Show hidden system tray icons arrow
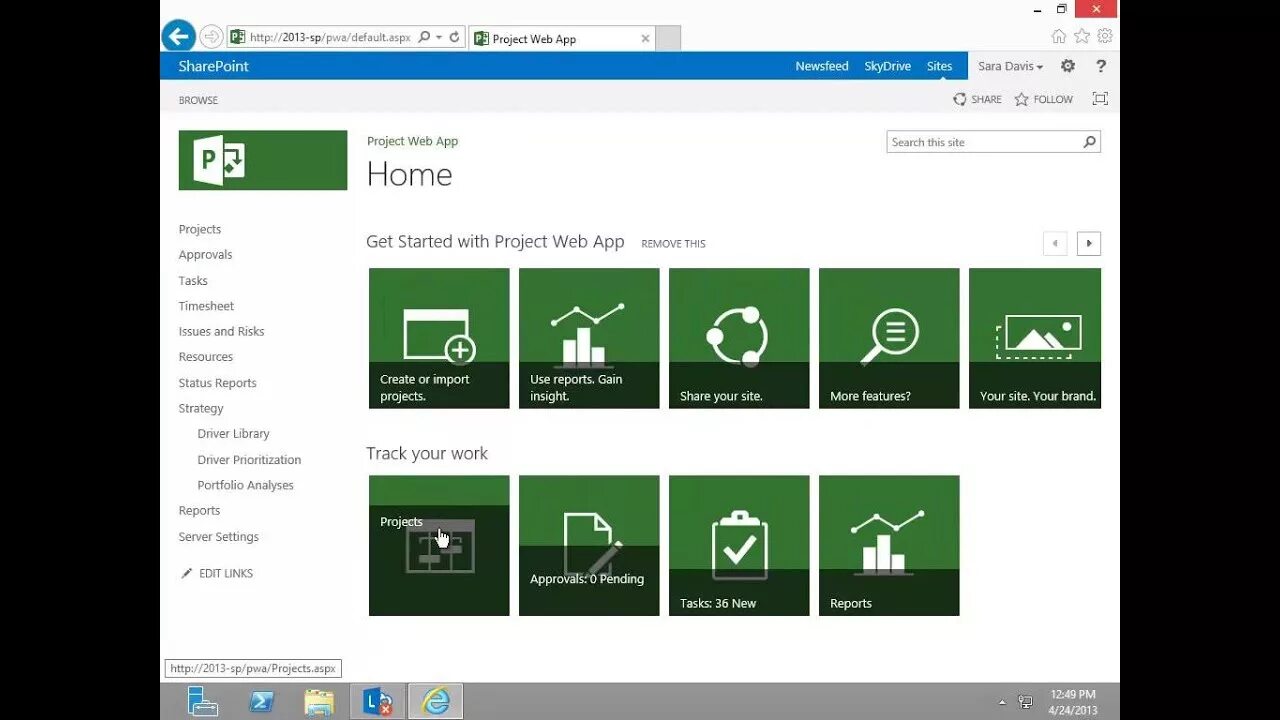The image size is (1280, 720). 1002,702
